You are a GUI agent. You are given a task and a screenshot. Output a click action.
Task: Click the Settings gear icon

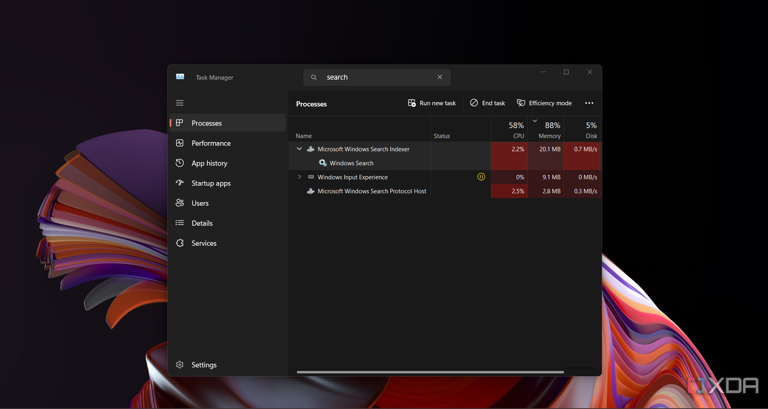(x=180, y=365)
